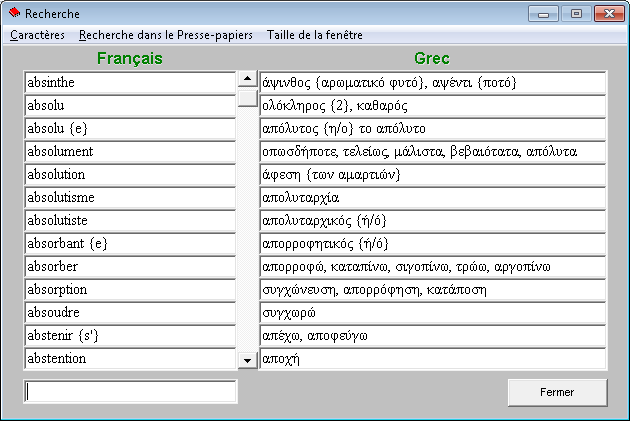Open the Caractères menu
Screen dimensions: 630x421
[x=37, y=35]
